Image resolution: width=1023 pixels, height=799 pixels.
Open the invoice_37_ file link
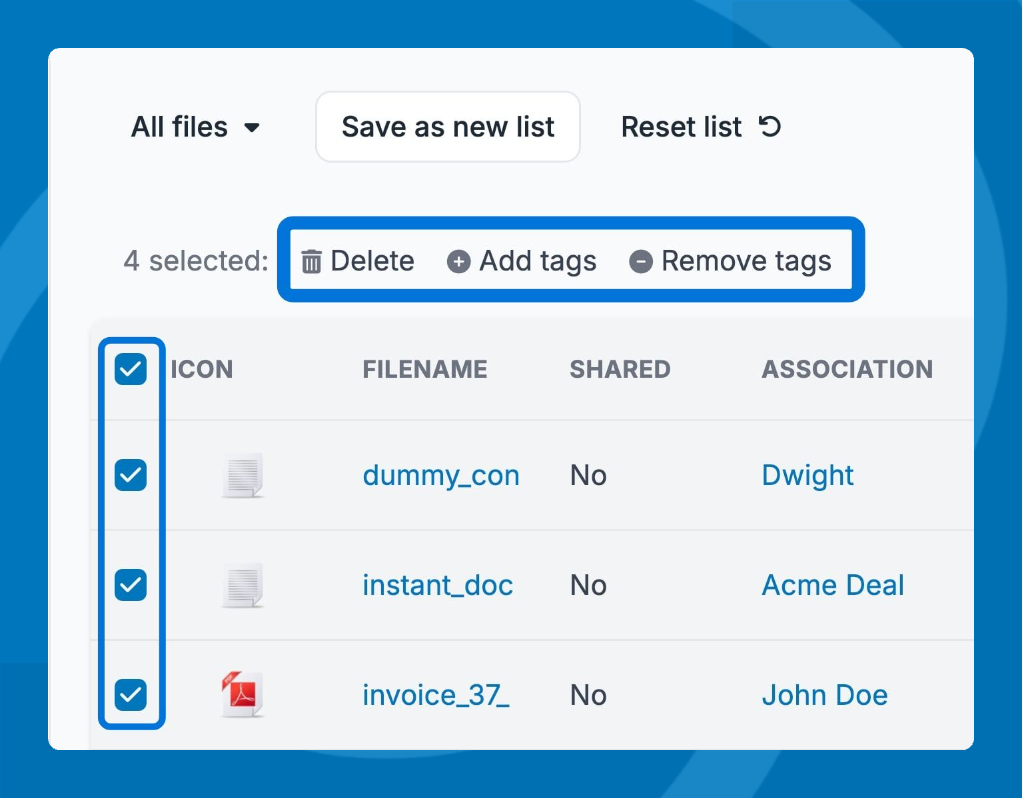click(435, 695)
